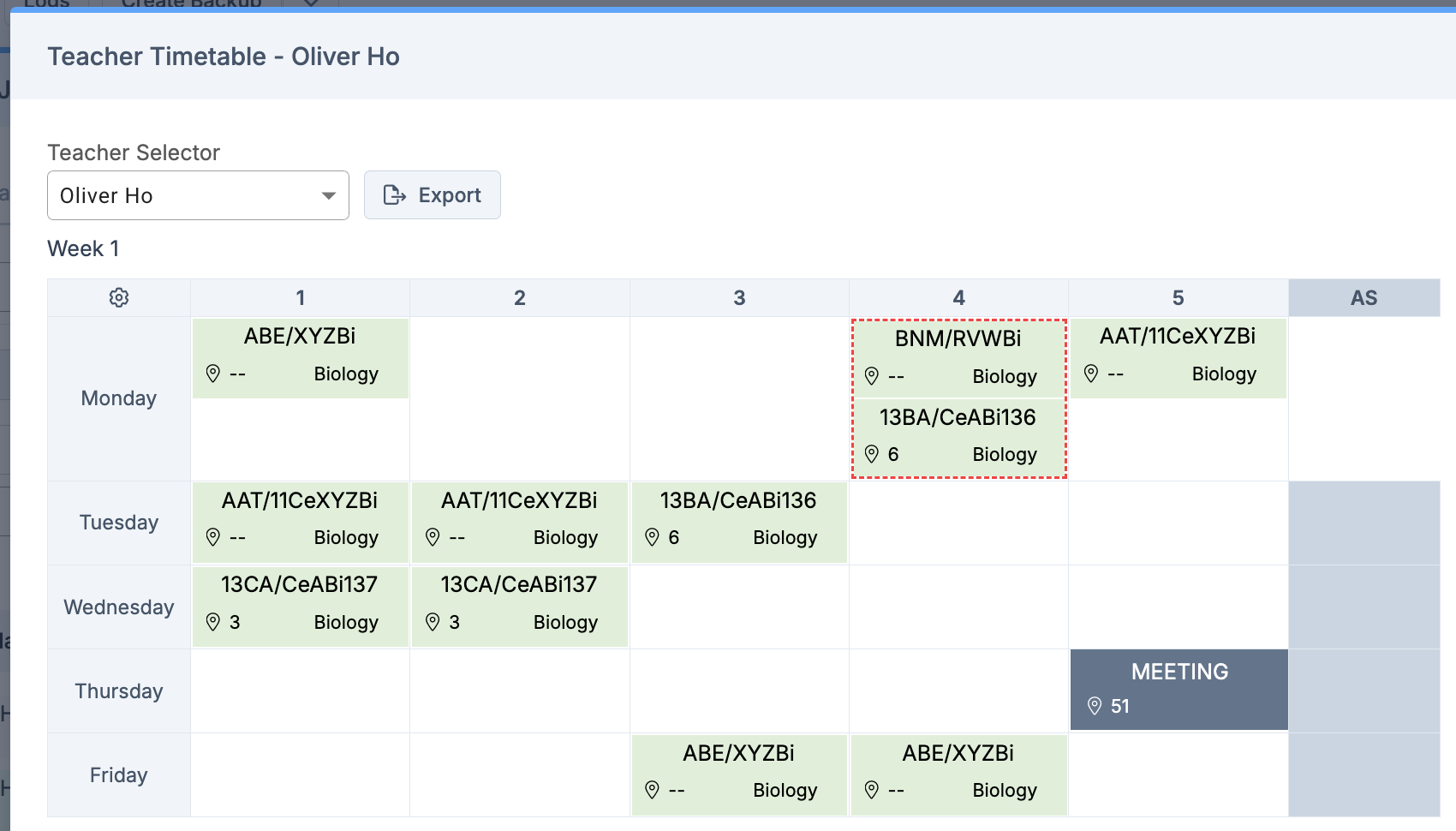Click location pin in Thursday MEETING block
Image resolution: width=1456 pixels, height=831 pixels.
point(1095,706)
